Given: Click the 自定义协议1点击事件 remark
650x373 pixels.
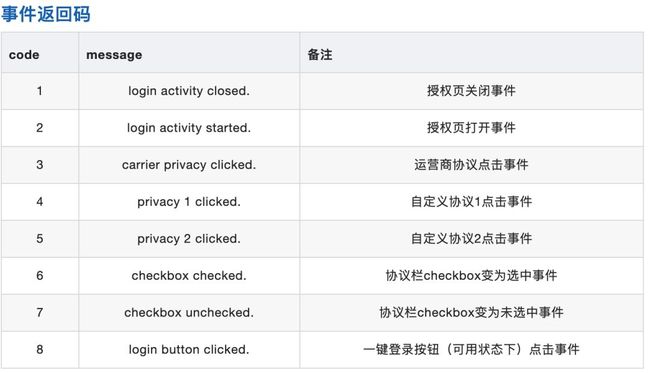Looking at the screenshot, I should 471,202.
